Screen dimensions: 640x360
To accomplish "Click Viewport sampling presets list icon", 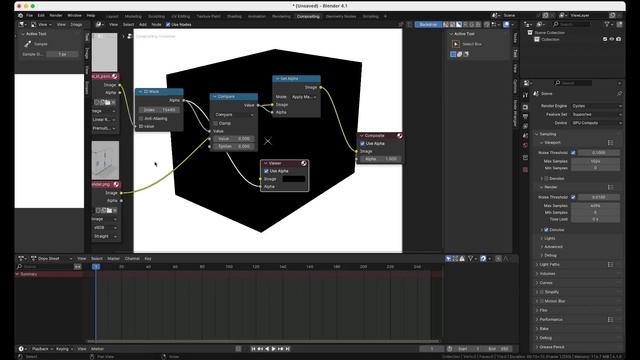I will click(610, 143).
